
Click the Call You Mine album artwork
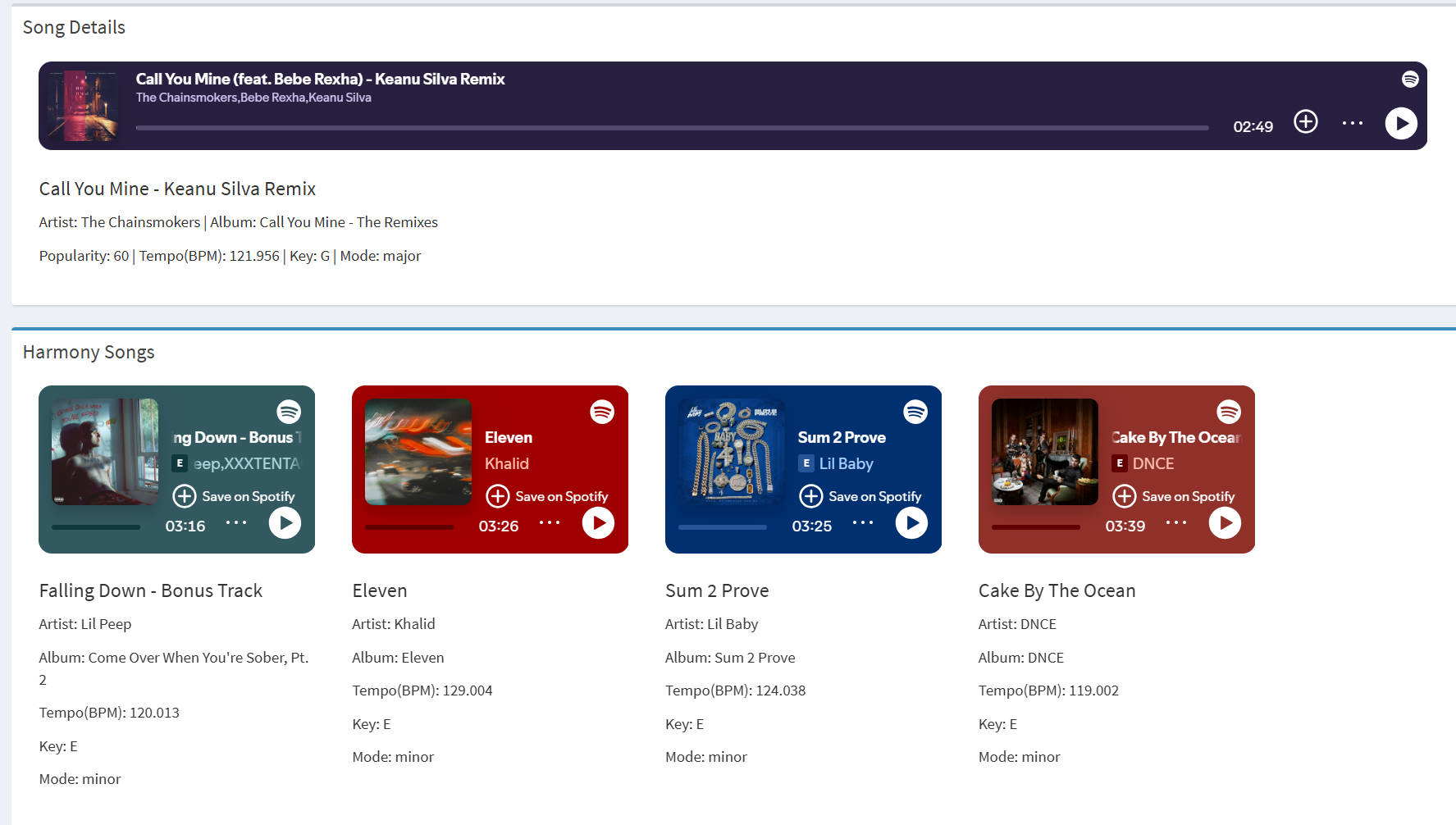pos(82,106)
